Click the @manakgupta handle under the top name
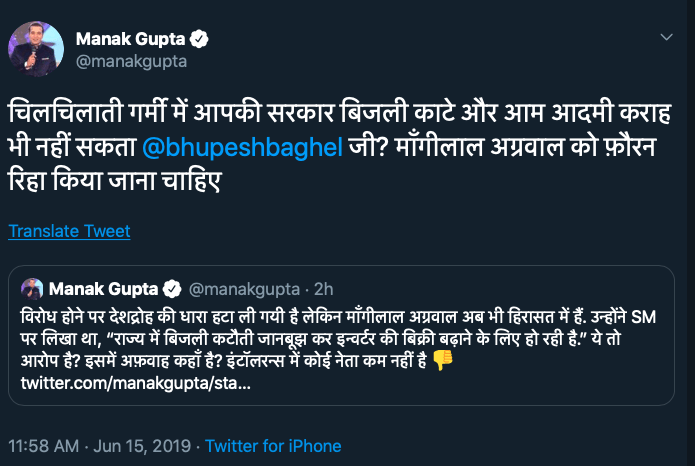 (130, 61)
